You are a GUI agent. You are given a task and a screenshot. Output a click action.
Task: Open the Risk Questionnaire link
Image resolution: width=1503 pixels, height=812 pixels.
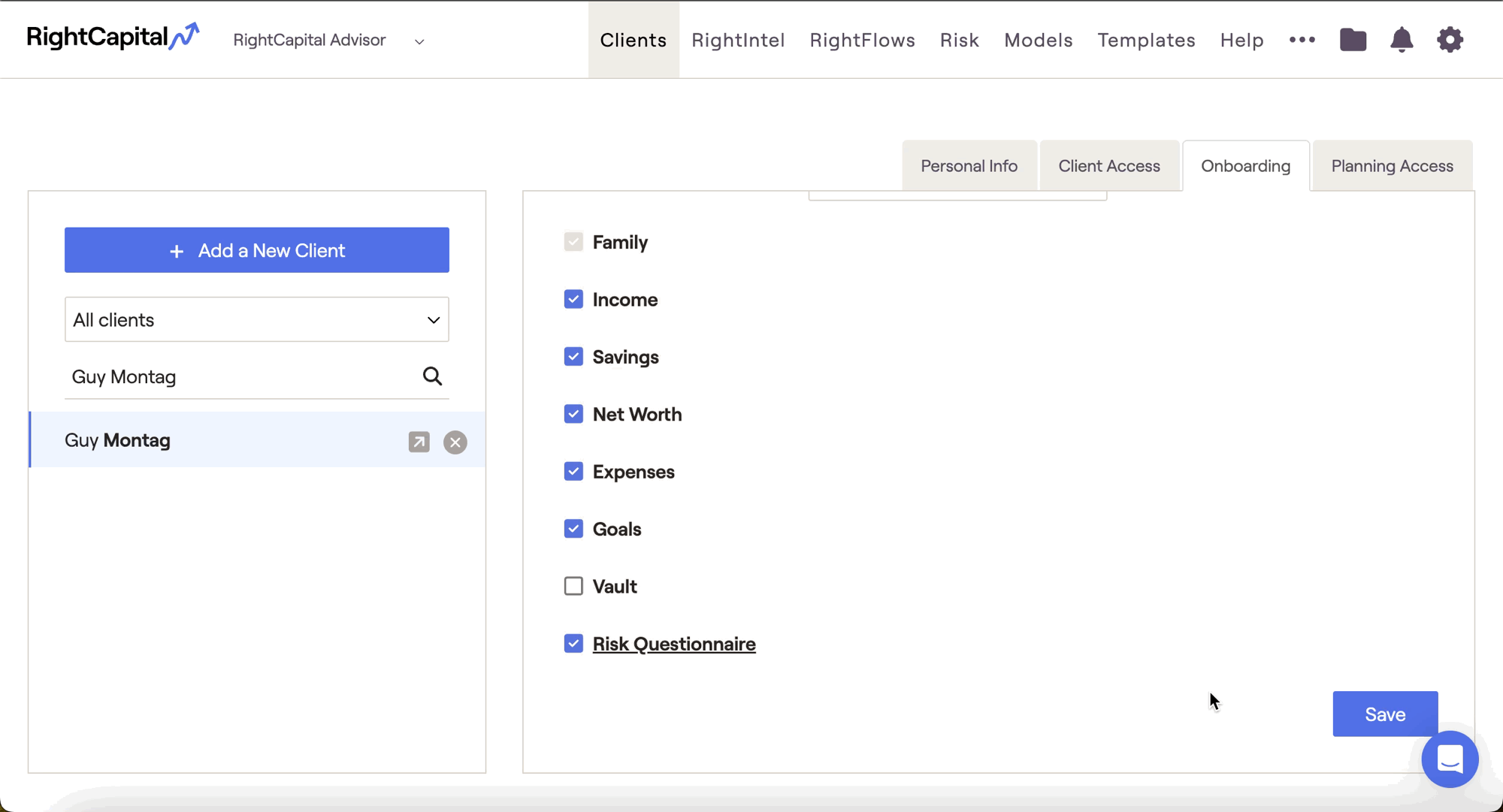(673, 644)
